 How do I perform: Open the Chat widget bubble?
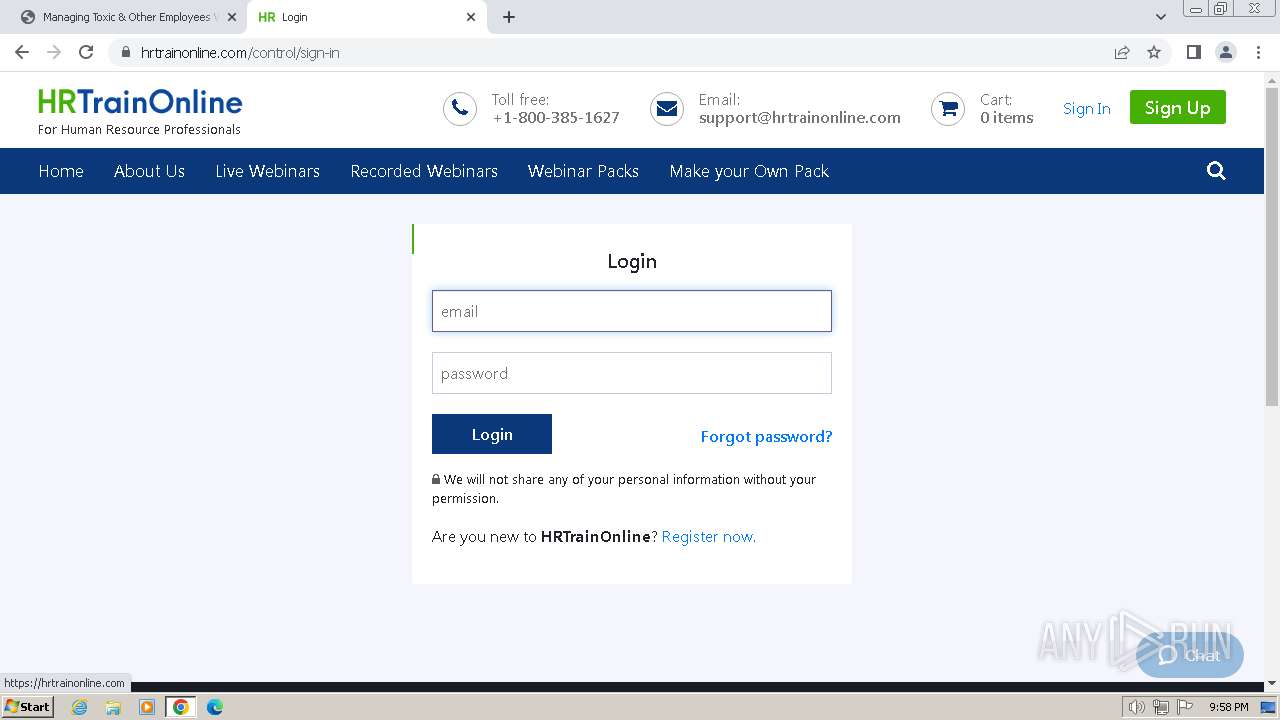[x=1190, y=656]
